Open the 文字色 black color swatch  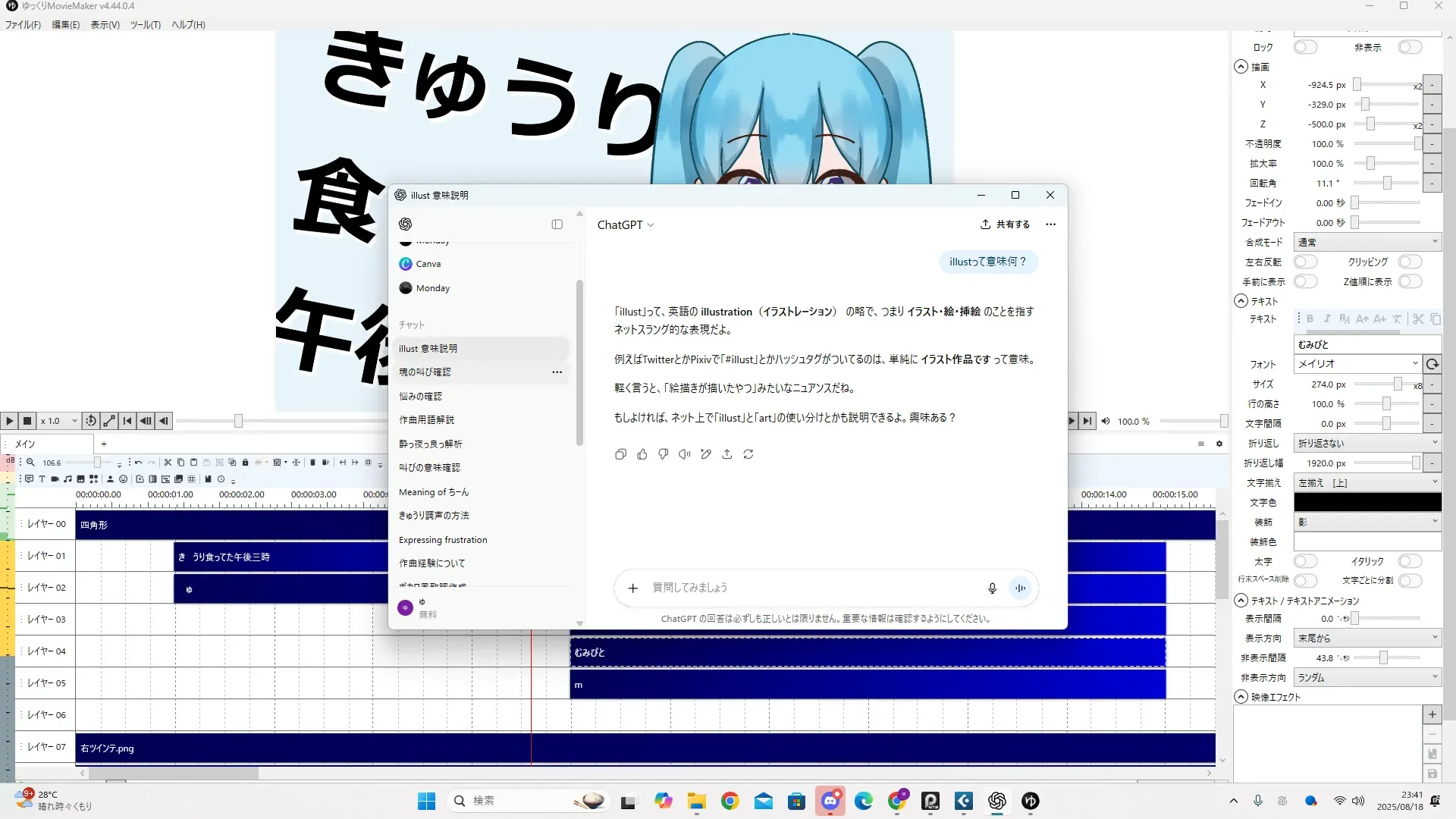coord(1367,503)
